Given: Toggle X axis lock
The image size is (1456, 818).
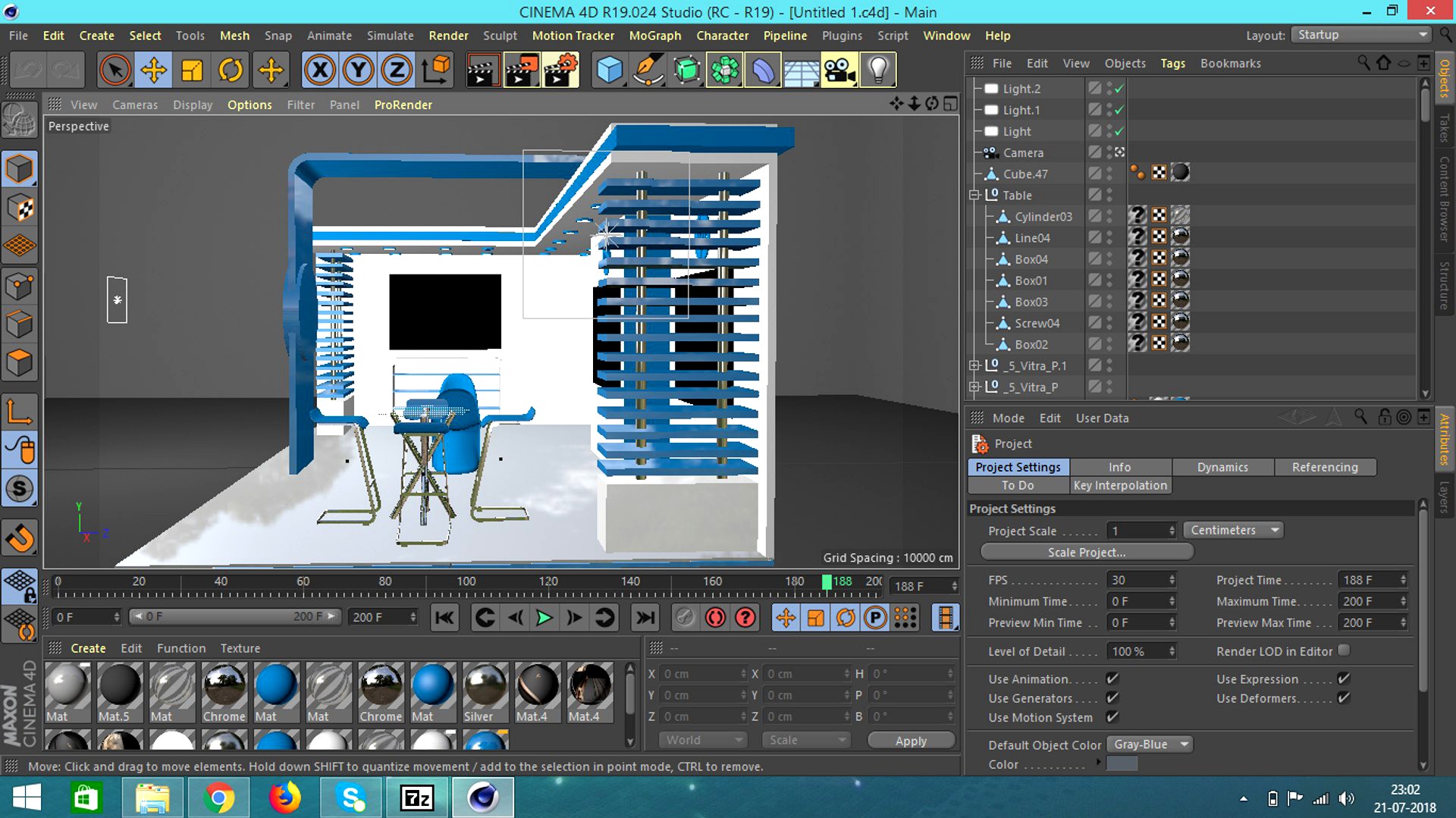Looking at the screenshot, I should pos(320,70).
